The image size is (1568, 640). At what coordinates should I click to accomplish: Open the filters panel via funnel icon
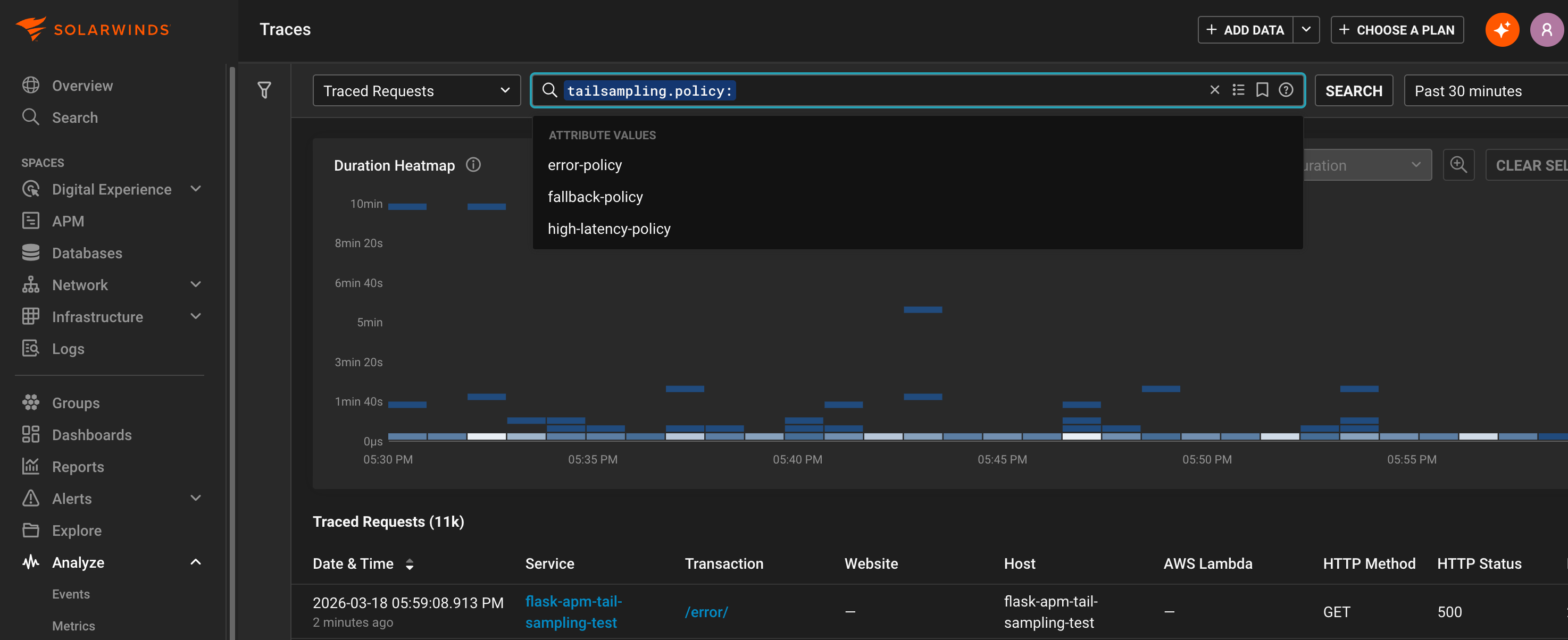(265, 90)
